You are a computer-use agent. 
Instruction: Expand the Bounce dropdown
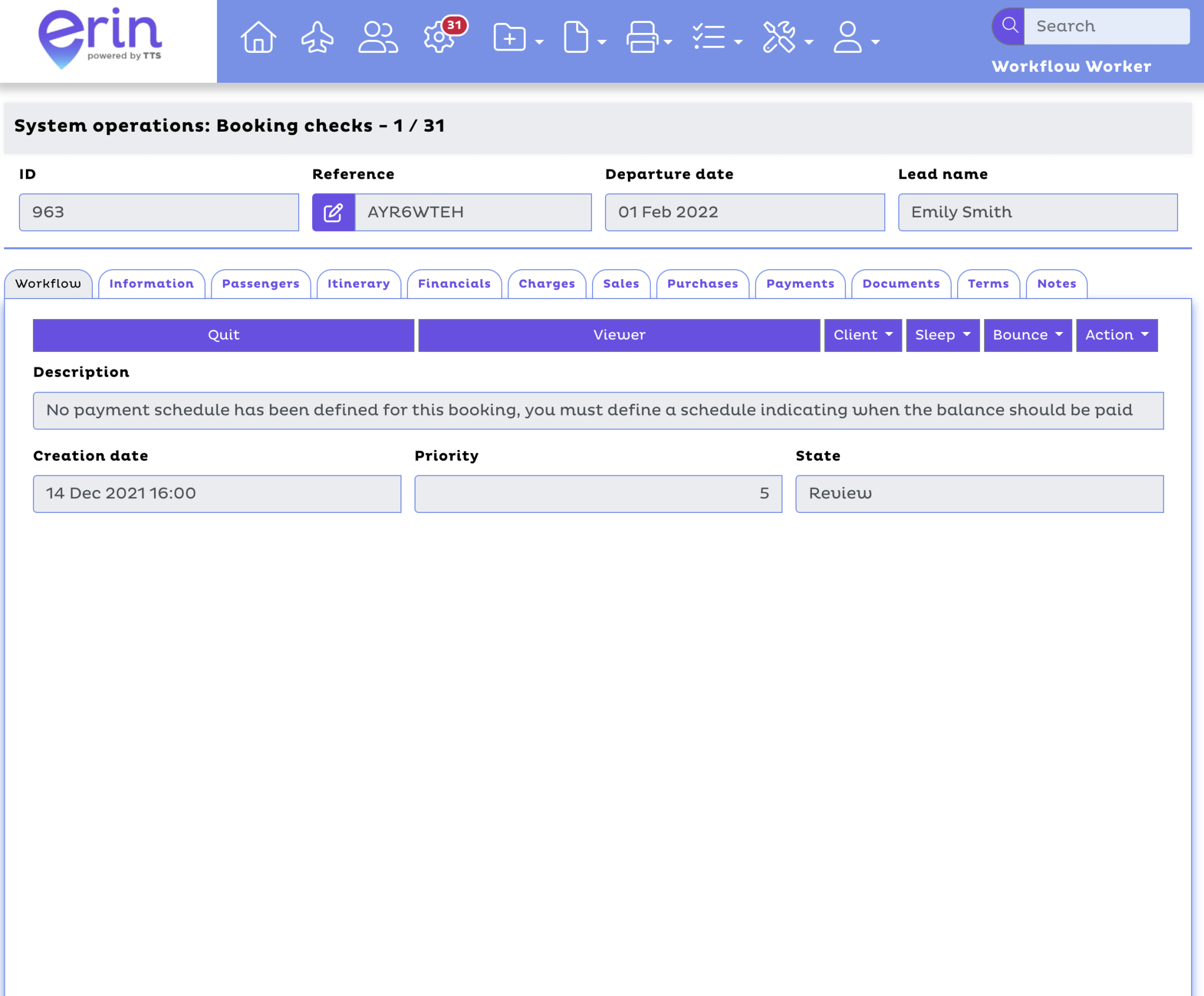[1027, 335]
